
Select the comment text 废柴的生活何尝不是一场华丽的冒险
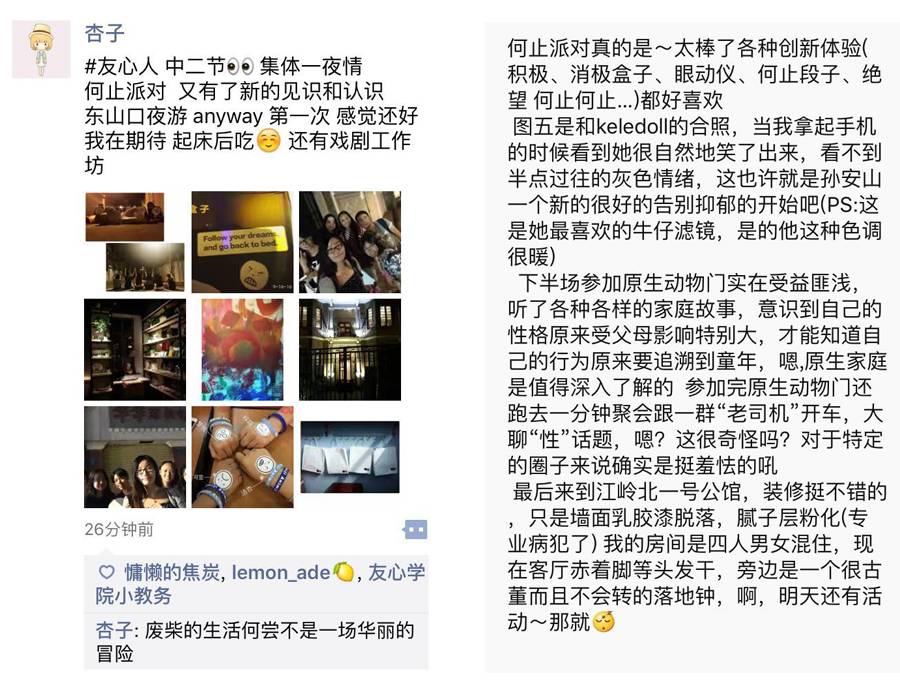(x=255, y=641)
